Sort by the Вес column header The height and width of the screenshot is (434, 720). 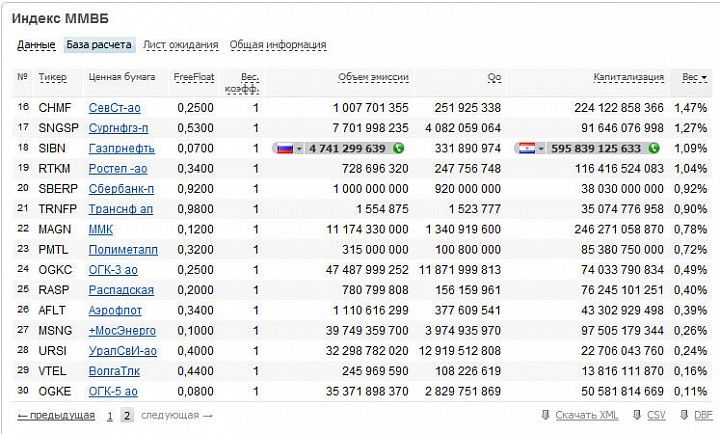click(694, 77)
